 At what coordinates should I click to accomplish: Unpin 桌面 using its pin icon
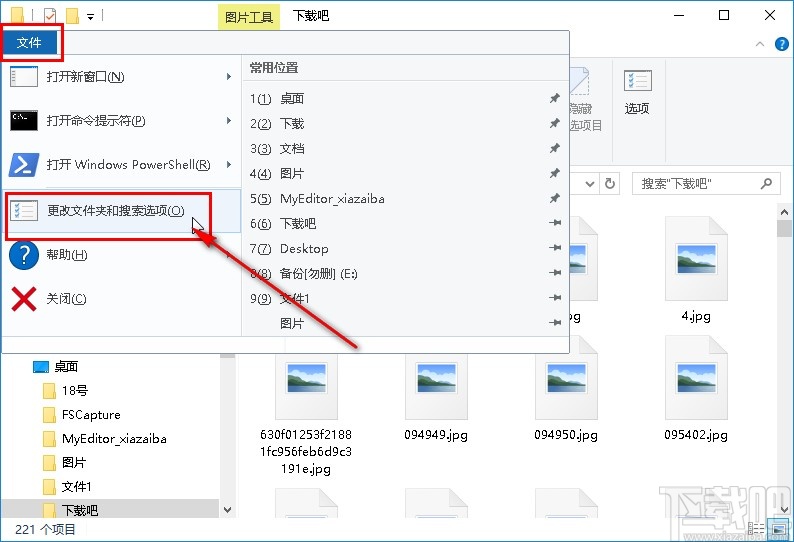coord(555,98)
